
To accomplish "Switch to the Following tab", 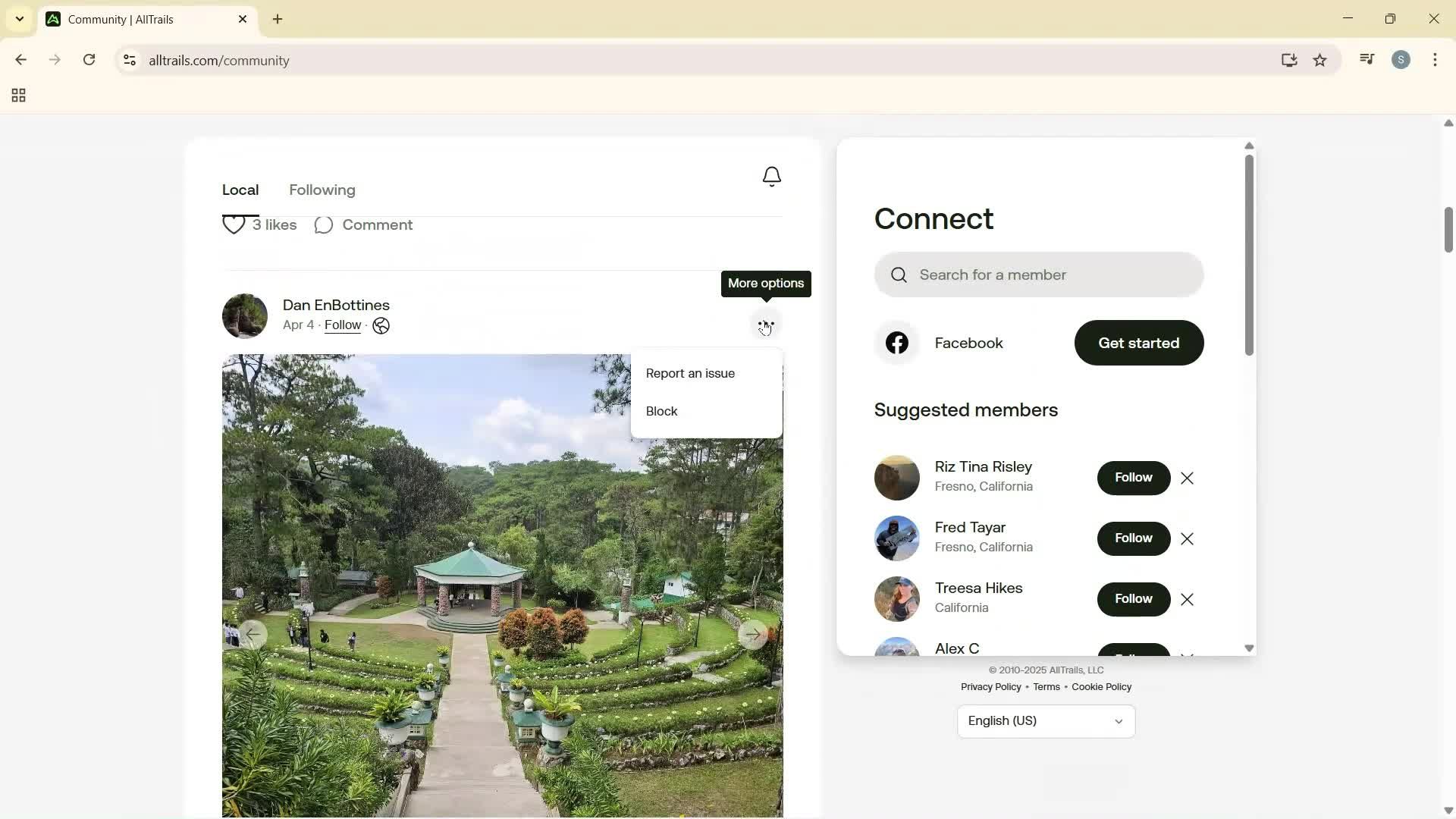I will coord(322,190).
